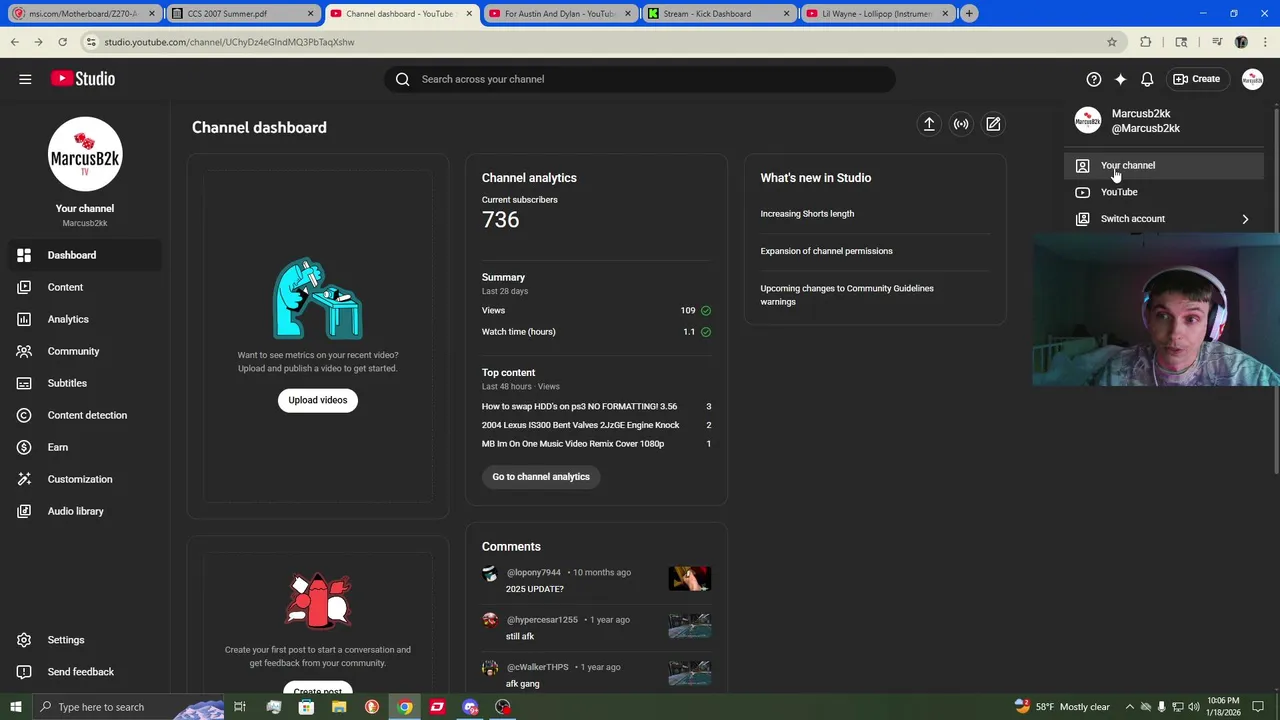Viewport: 1280px width, 720px height.
Task: Switch to msi.com Motherboard tab
Action: click(x=83, y=14)
